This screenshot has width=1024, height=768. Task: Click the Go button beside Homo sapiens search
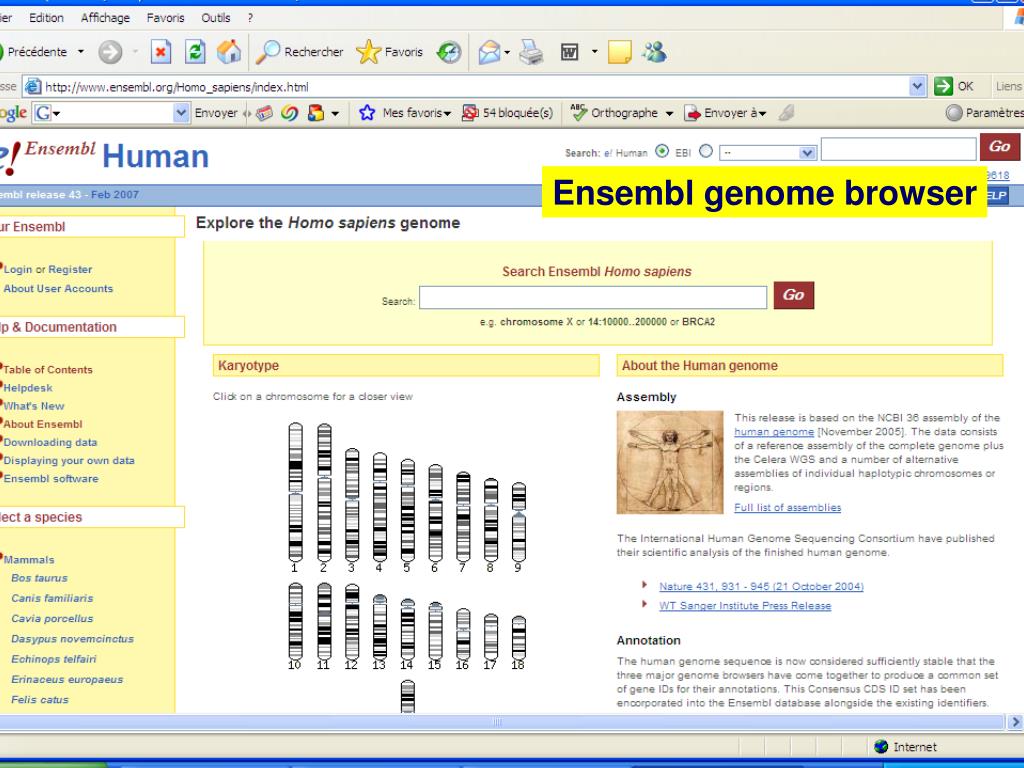(793, 295)
